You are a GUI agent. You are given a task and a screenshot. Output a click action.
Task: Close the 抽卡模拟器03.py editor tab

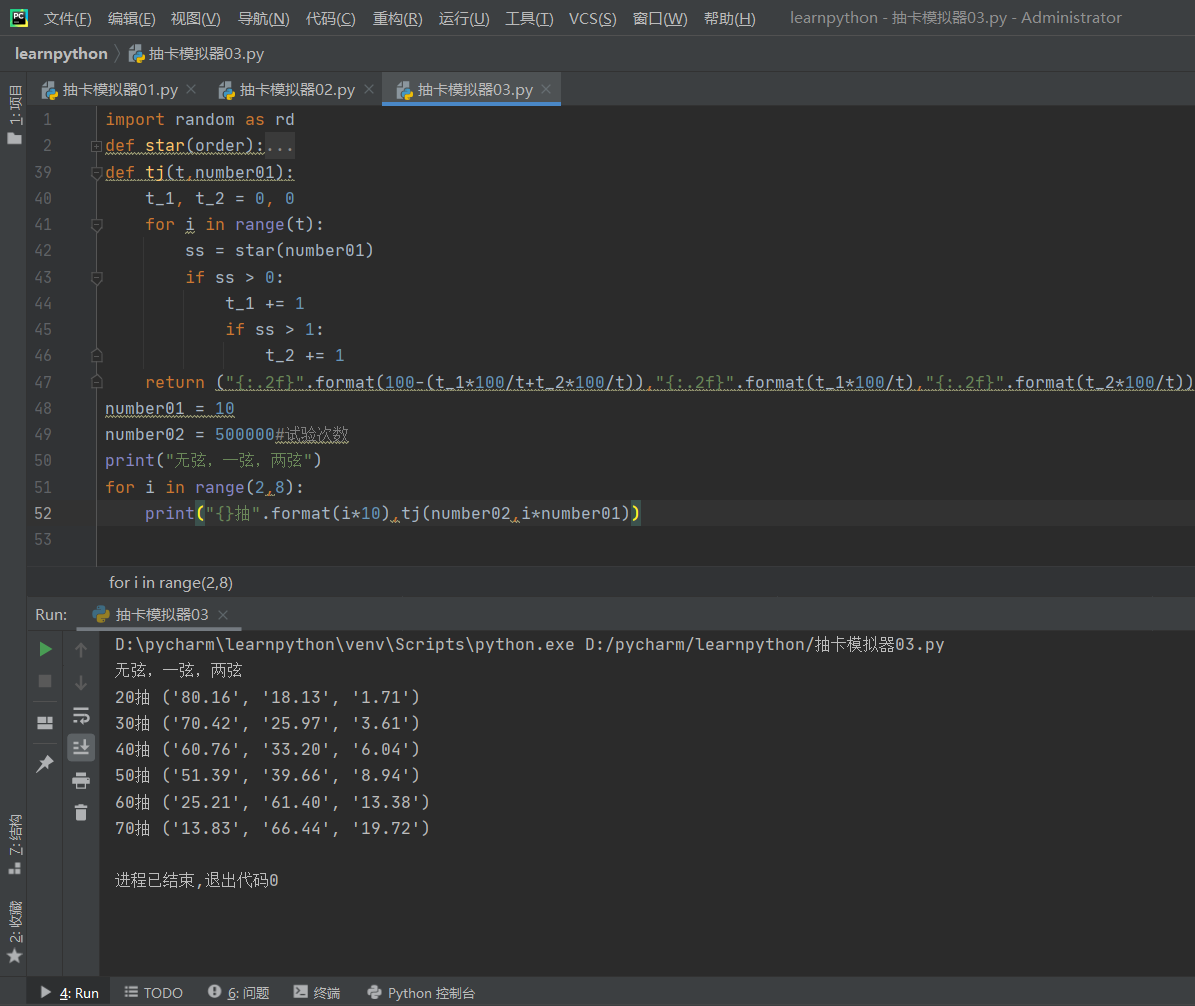tap(546, 89)
